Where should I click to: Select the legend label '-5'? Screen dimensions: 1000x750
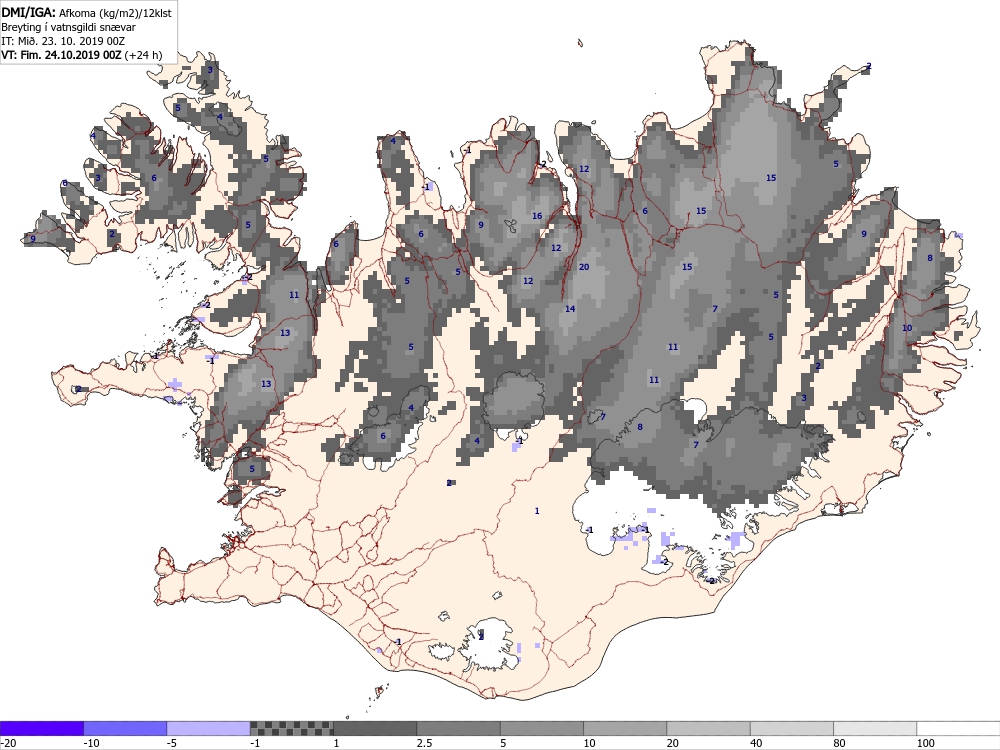point(172,743)
